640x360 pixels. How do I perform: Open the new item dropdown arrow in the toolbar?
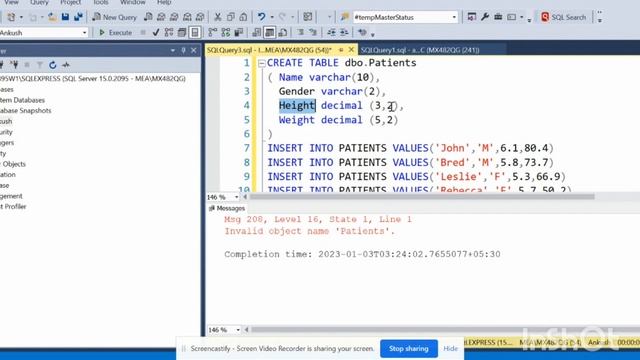(x=21, y=17)
